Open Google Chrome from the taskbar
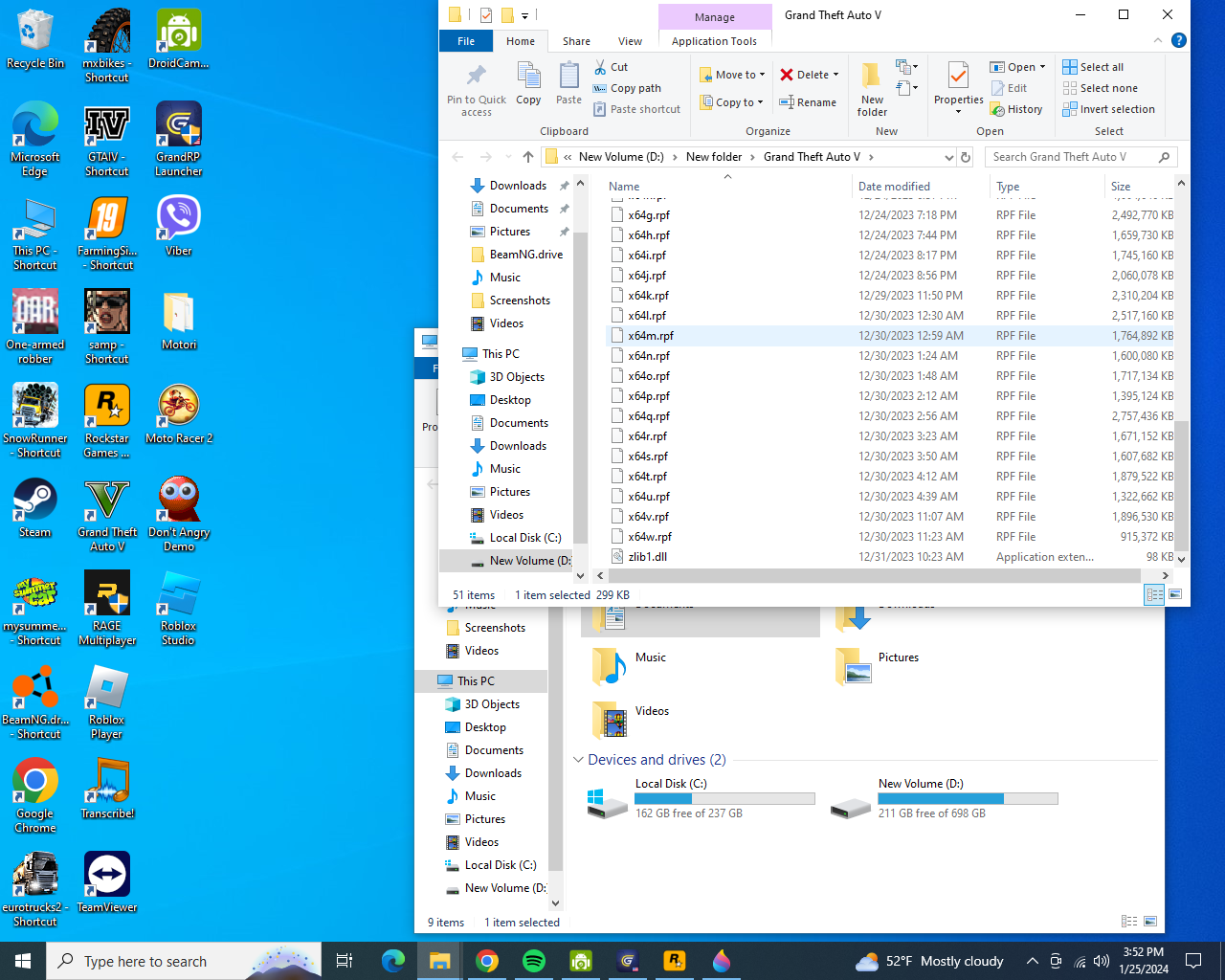This screenshot has height=980, width=1225. pos(487,961)
